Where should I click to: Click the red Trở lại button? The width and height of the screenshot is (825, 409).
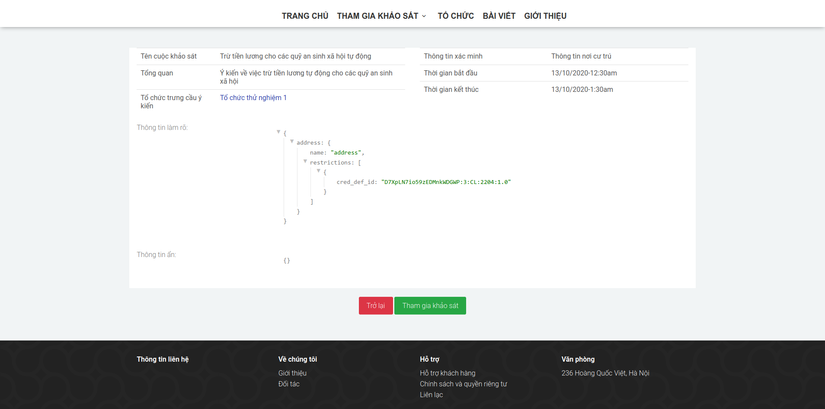point(376,306)
